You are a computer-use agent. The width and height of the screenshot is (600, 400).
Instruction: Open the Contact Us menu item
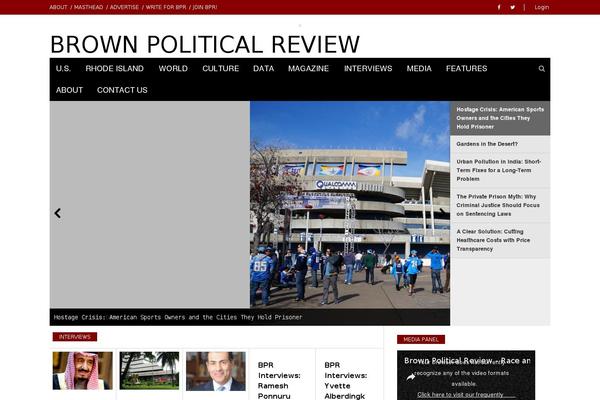click(122, 90)
